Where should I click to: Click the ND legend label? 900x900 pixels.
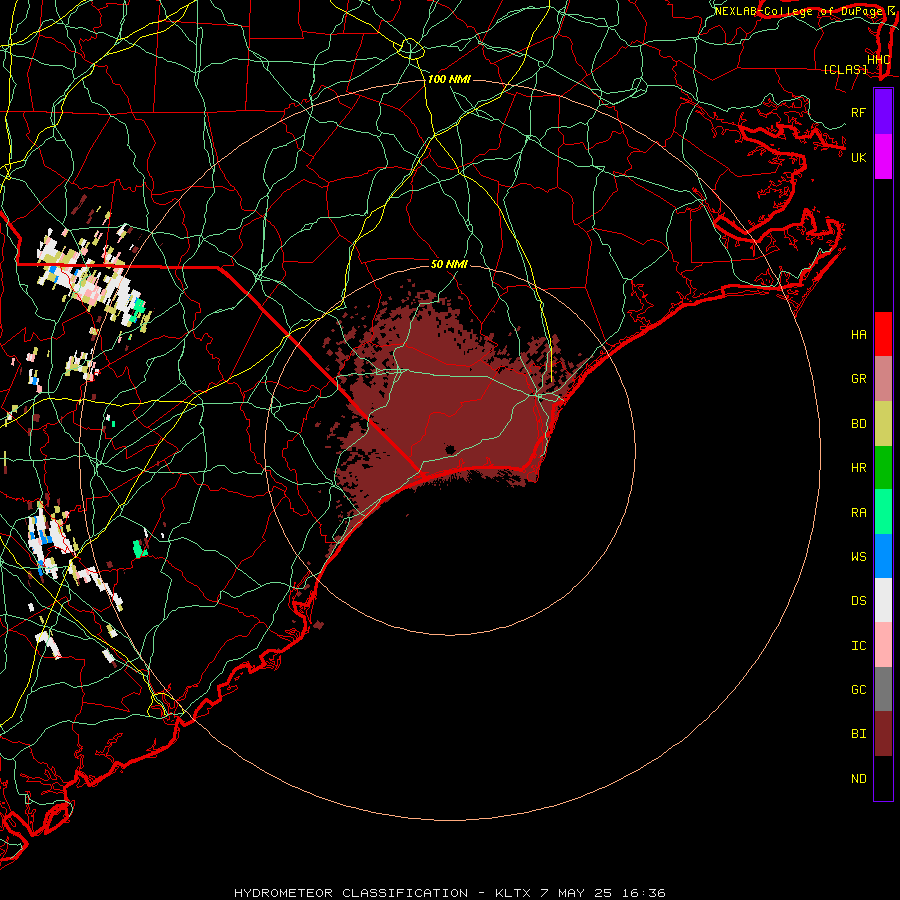(858, 779)
